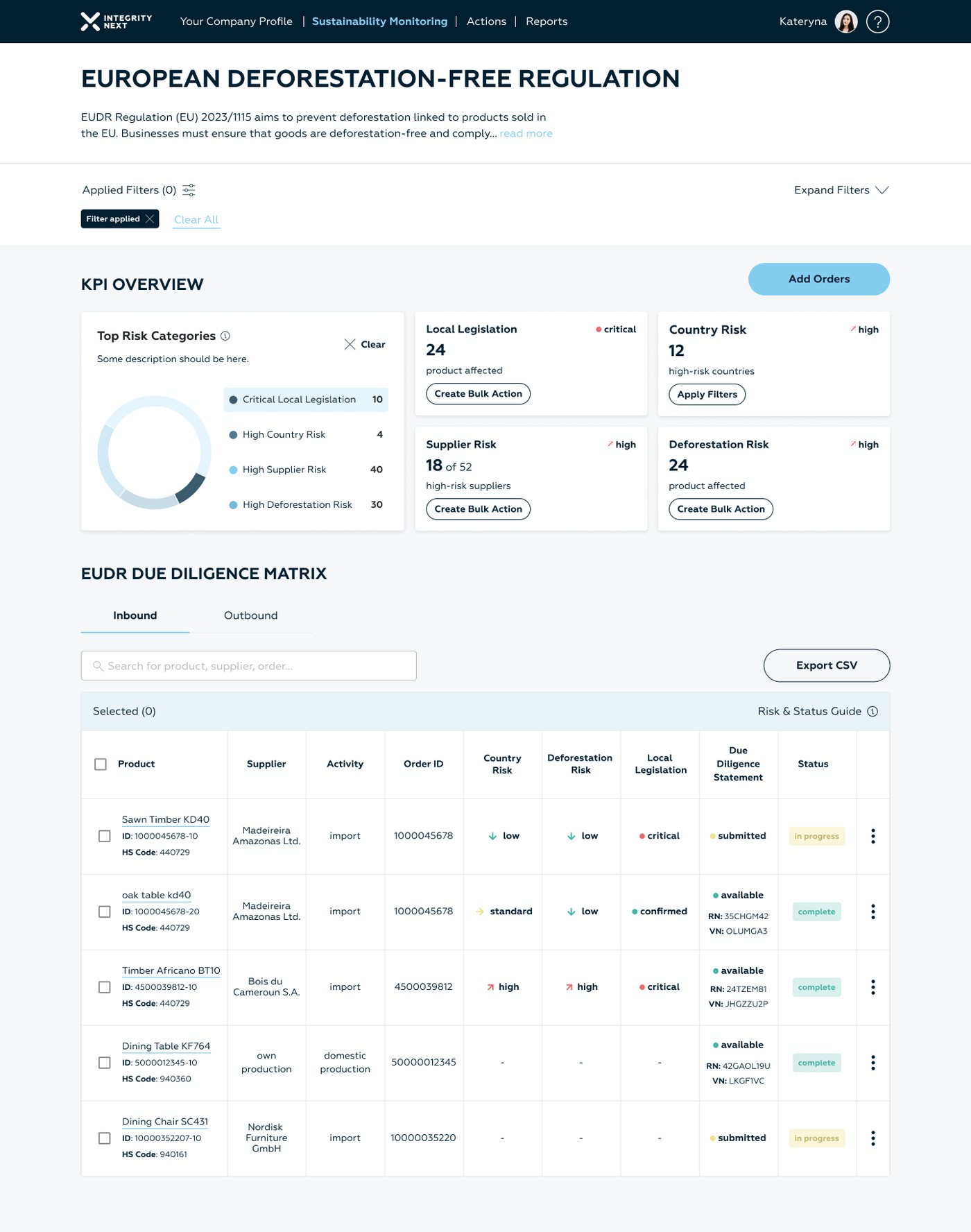This screenshot has width=971, height=1232.
Task: Open the Risk & Status Guide info icon
Action: click(x=873, y=711)
